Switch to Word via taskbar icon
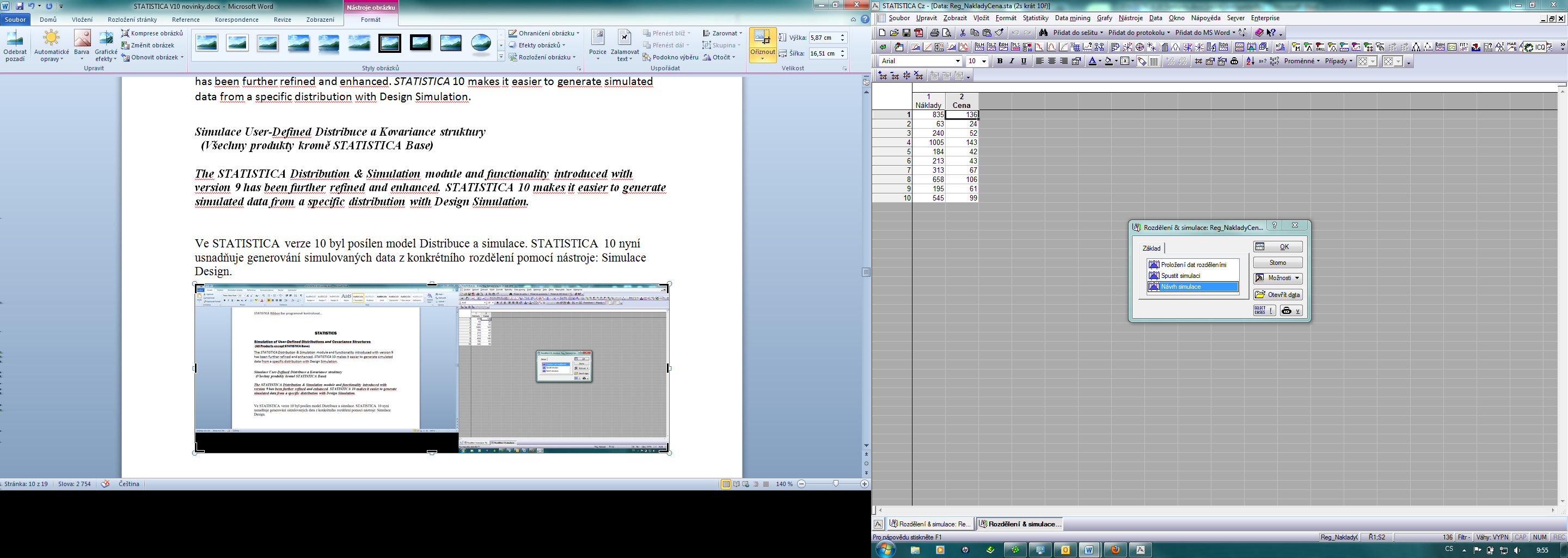This screenshot has height=558, width=1568. pyautogui.click(x=1089, y=550)
